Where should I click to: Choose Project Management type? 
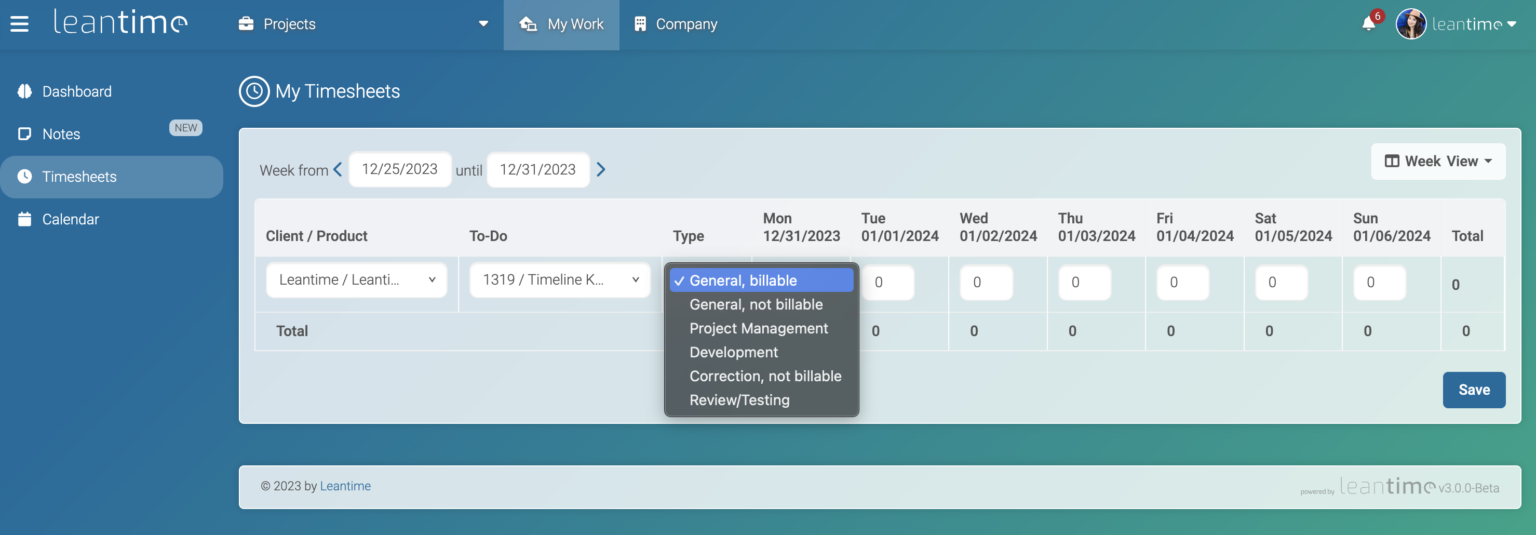click(762, 328)
